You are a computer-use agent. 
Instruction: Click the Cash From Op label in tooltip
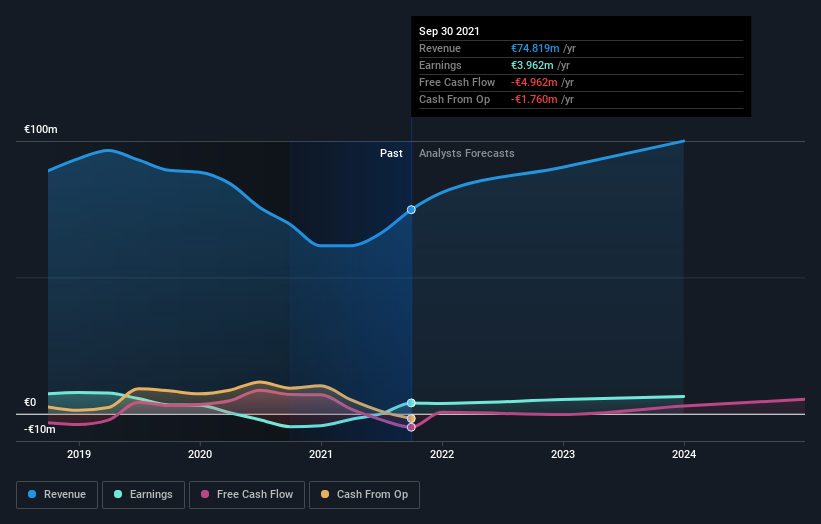tap(454, 99)
